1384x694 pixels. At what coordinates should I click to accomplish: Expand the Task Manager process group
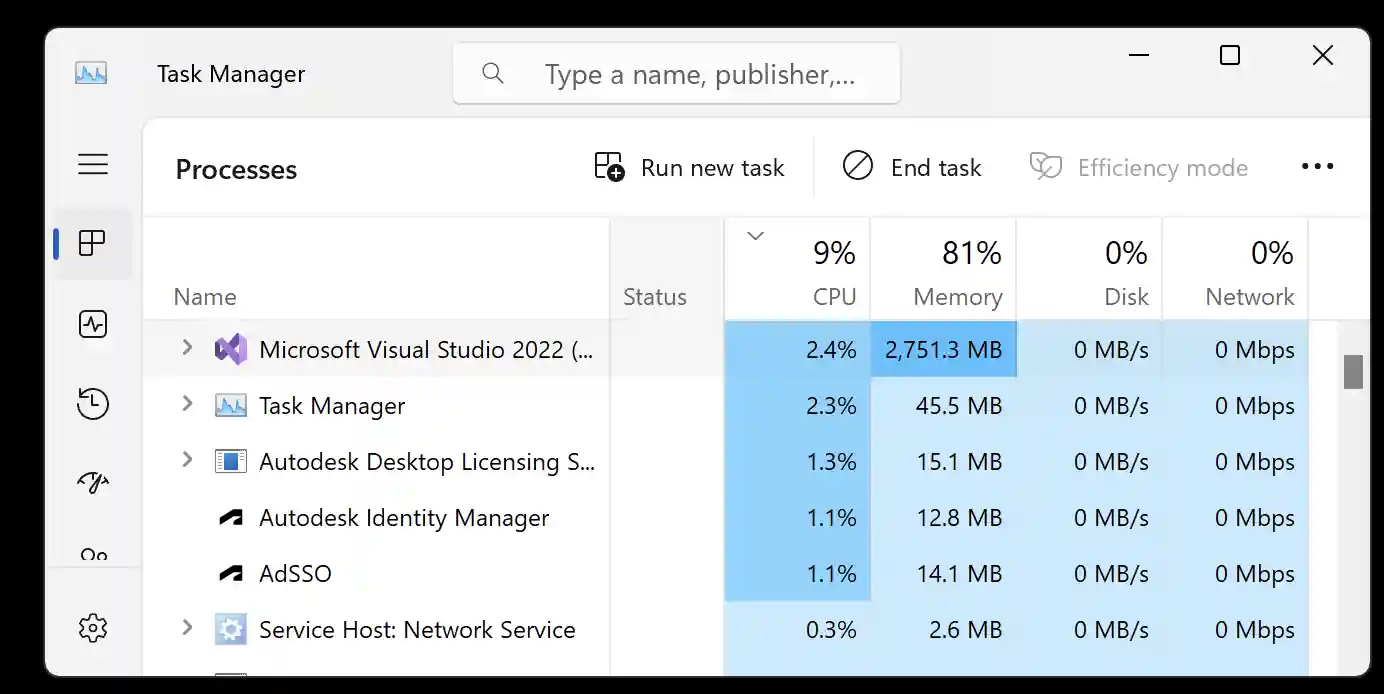tap(186, 405)
